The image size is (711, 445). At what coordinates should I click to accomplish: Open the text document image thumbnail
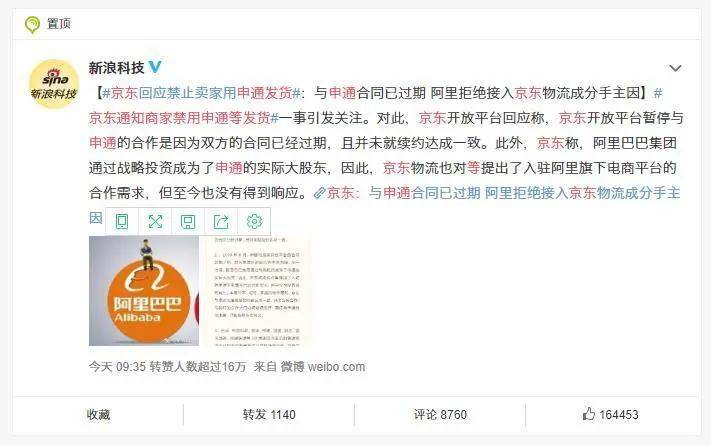tap(257, 291)
